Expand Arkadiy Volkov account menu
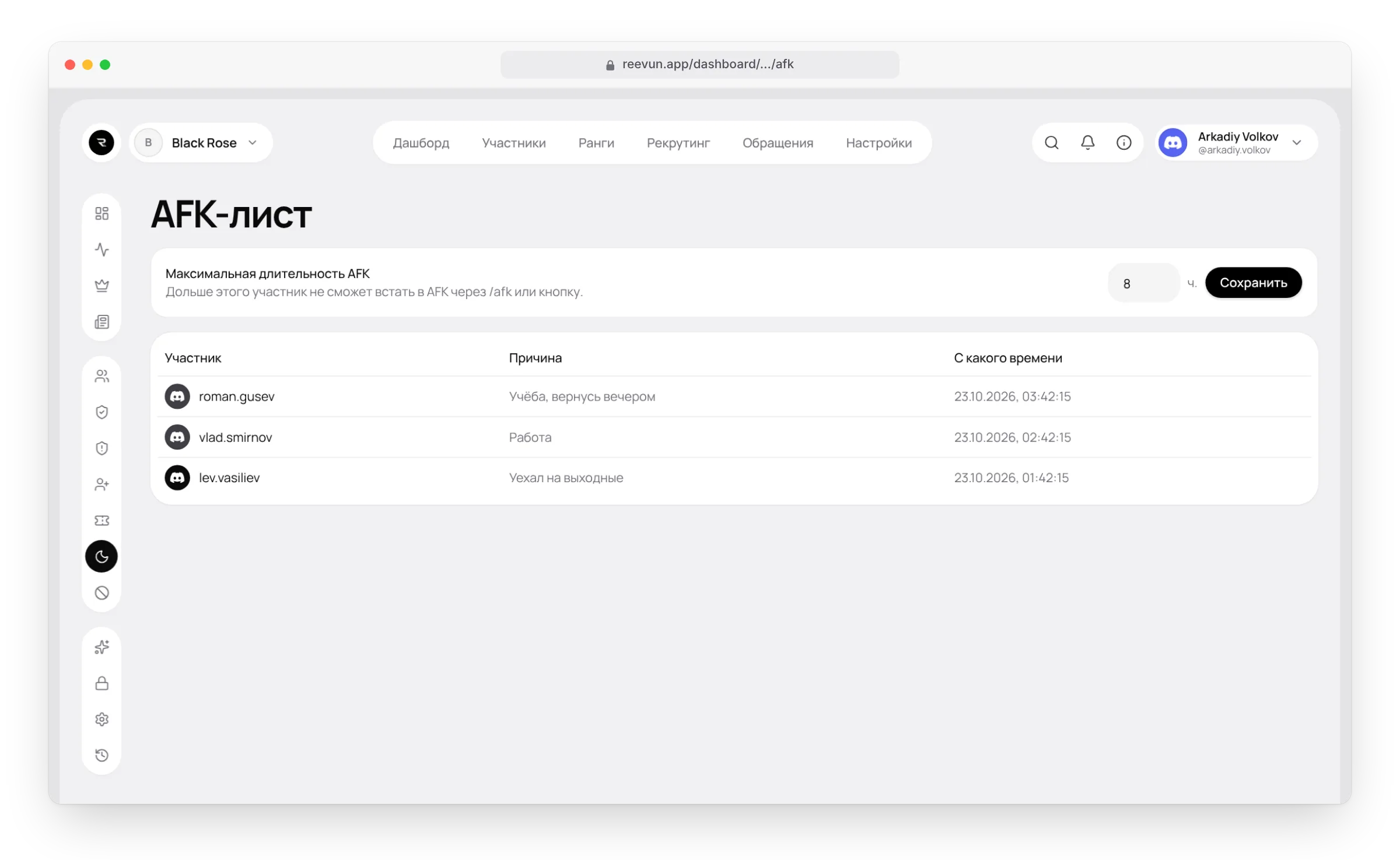 coord(1236,143)
